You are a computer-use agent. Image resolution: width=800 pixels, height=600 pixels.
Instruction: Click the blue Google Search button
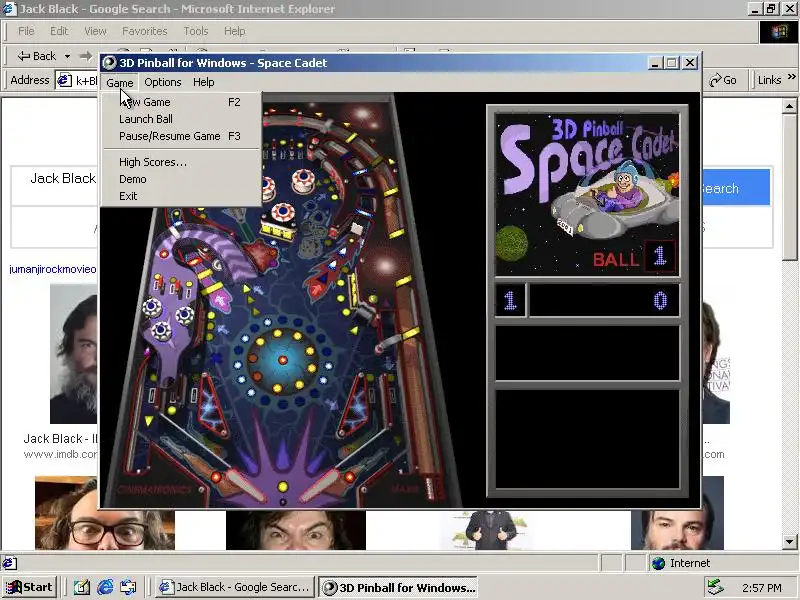[737, 188]
